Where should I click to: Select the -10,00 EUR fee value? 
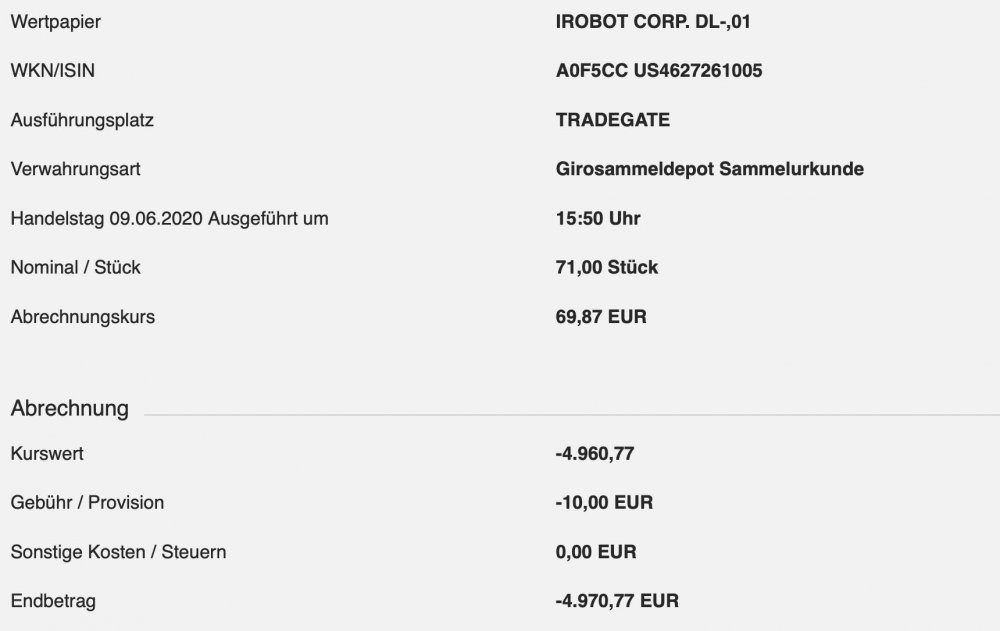click(604, 502)
